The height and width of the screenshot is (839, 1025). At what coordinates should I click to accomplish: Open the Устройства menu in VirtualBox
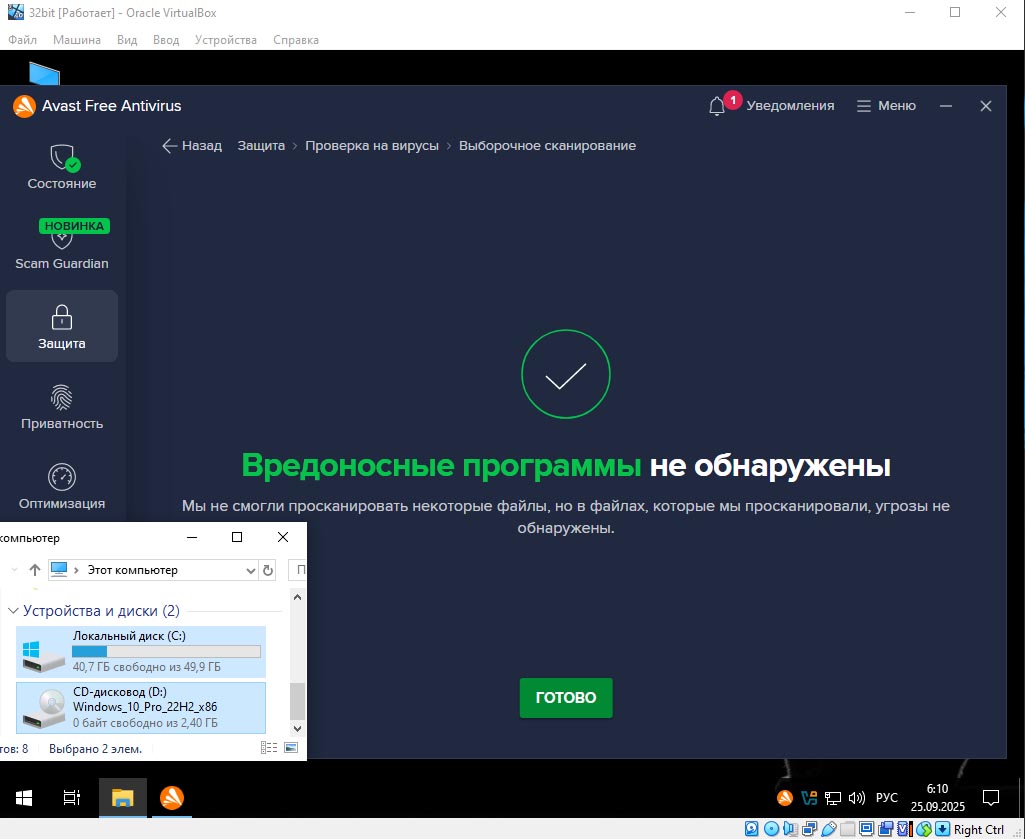pos(225,40)
